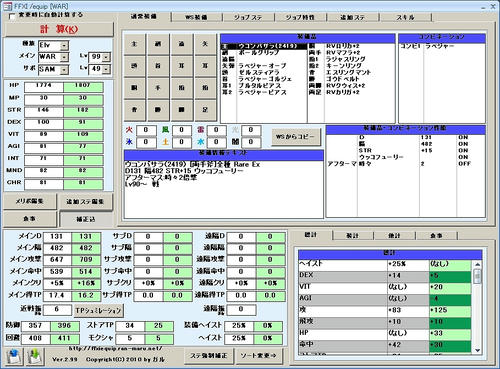Select the 主 main weapon slot button
The width and height of the screenshot is (500, 369).
pos(135,44)
